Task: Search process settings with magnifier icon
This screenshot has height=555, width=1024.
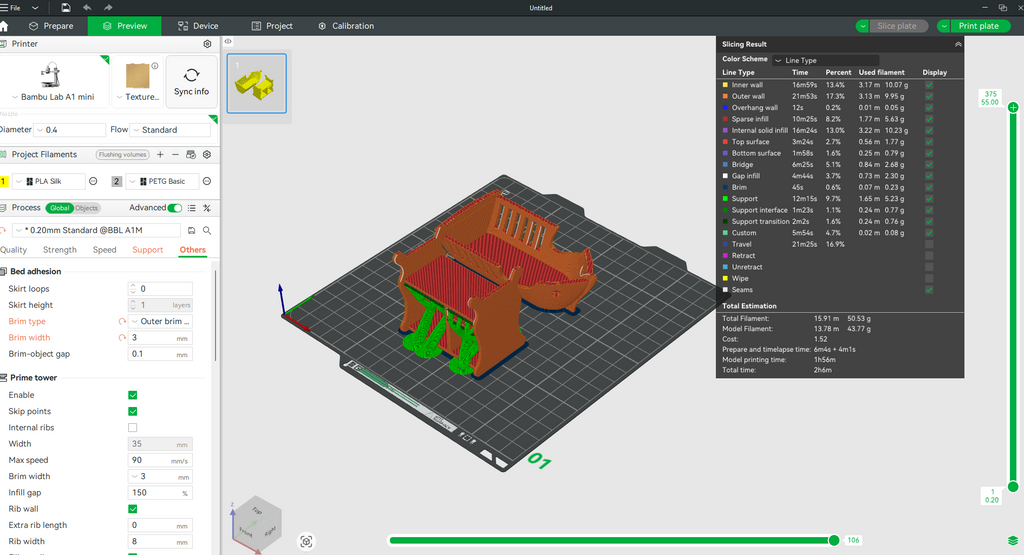Action: (206, 230)
